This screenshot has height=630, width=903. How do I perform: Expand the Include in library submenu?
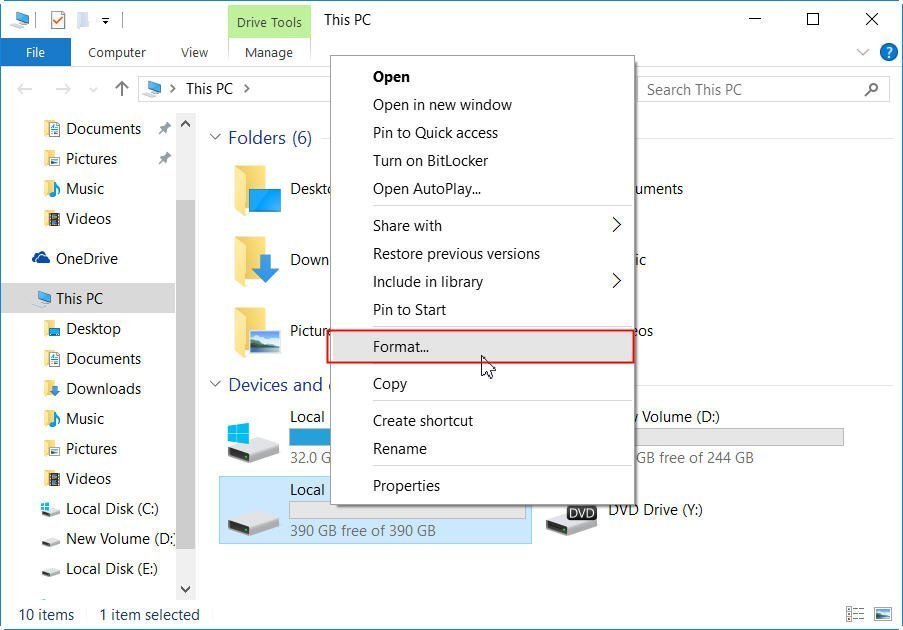pyautogui.click(x=616, y=281)
